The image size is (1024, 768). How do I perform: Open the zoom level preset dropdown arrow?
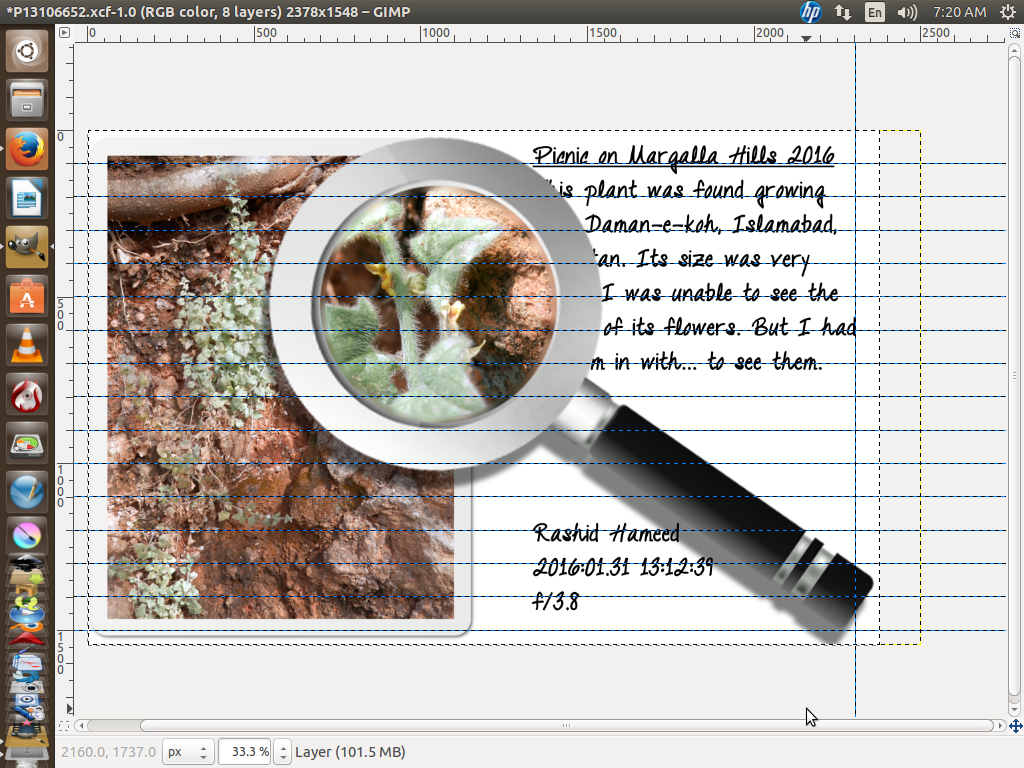[283, 752]
